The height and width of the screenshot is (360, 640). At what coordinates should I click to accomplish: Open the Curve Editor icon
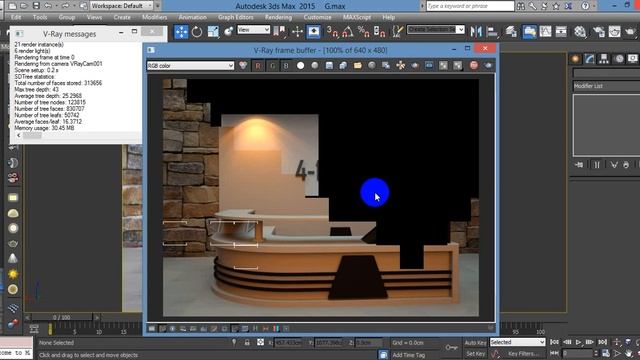point(545,31)
